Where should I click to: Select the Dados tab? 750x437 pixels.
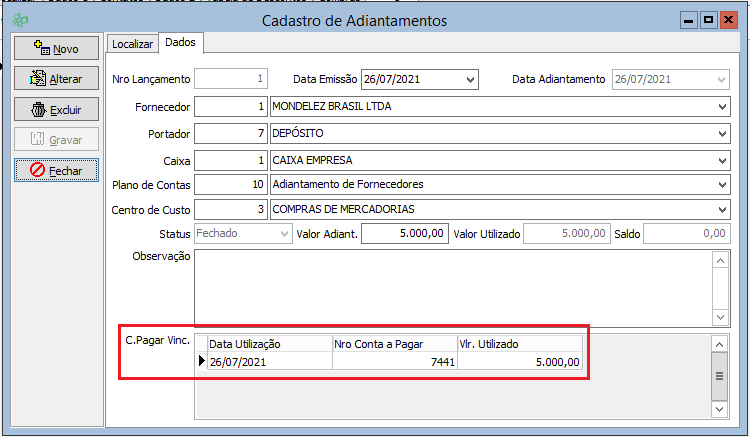tap(181, 42)
